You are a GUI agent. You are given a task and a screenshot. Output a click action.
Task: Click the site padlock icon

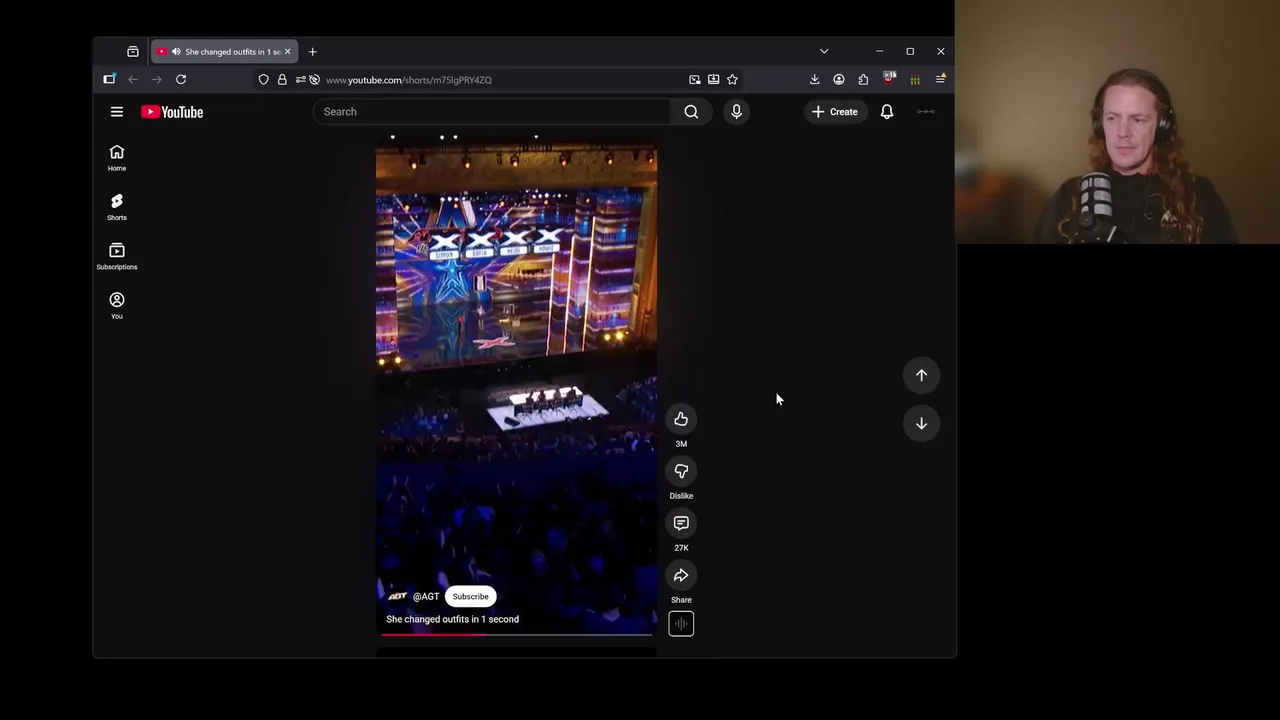282,79
